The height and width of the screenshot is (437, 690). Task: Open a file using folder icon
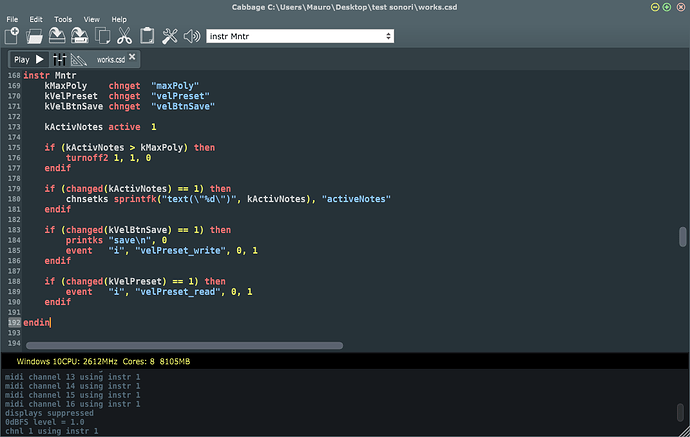point(34,36)
